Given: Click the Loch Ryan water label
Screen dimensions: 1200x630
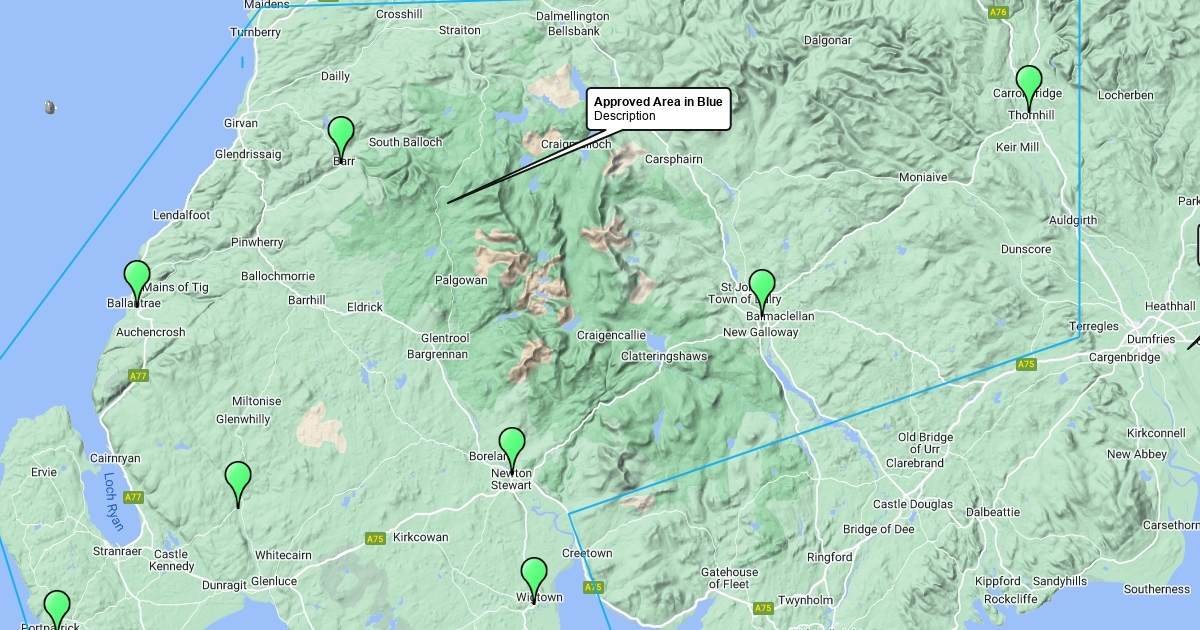Looking at the screenshot, I should 112,499.
